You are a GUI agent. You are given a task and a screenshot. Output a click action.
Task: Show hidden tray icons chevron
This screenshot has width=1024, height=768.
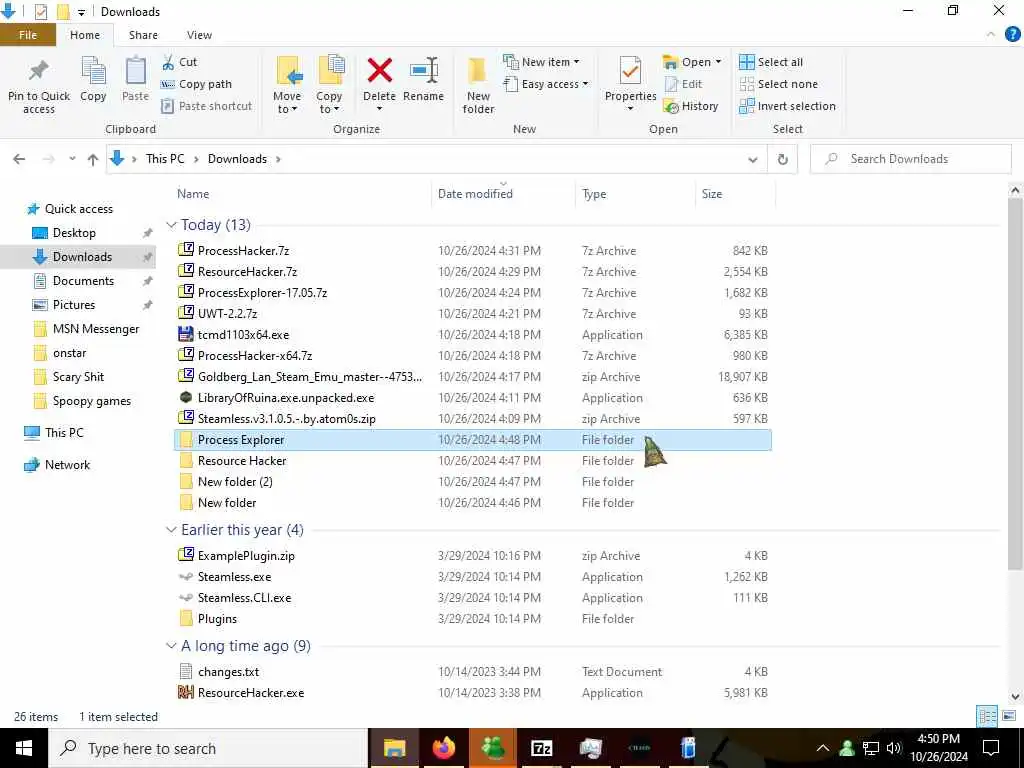pyautogui.click(x=823, y=748)
